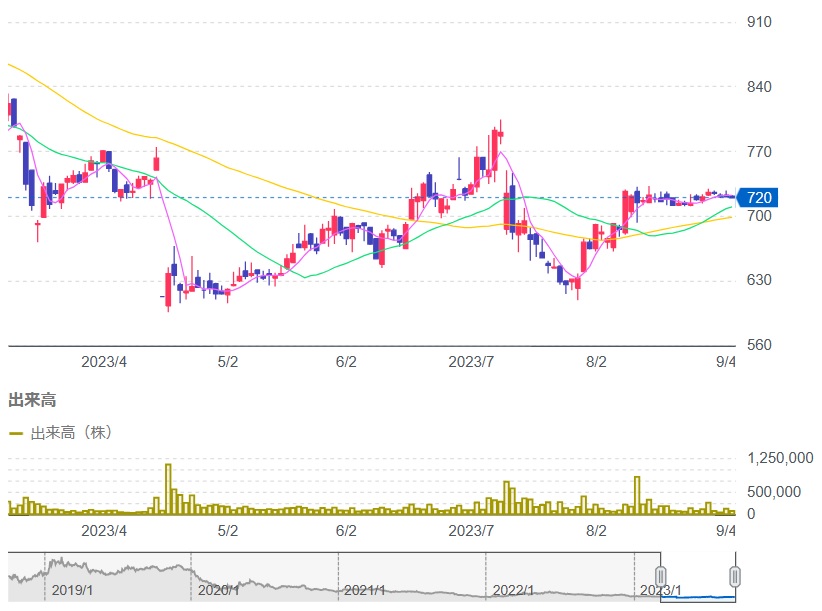
Task: Click the 6/2 date label under the price chart
Action: (346, 362)
